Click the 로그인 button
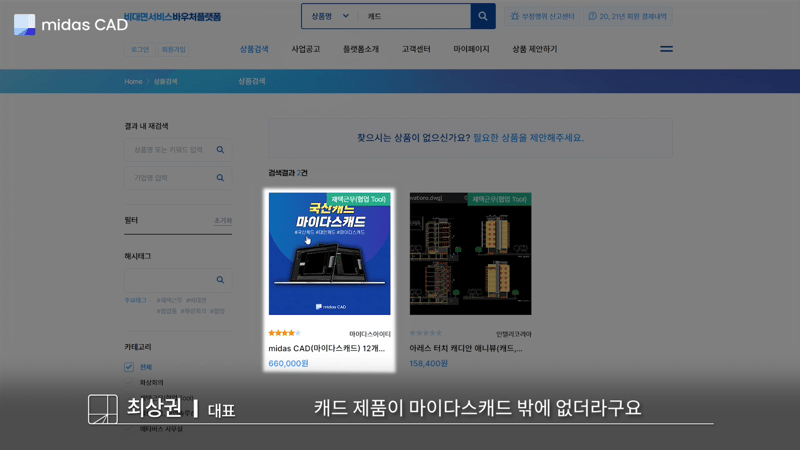 pos(140,49)
